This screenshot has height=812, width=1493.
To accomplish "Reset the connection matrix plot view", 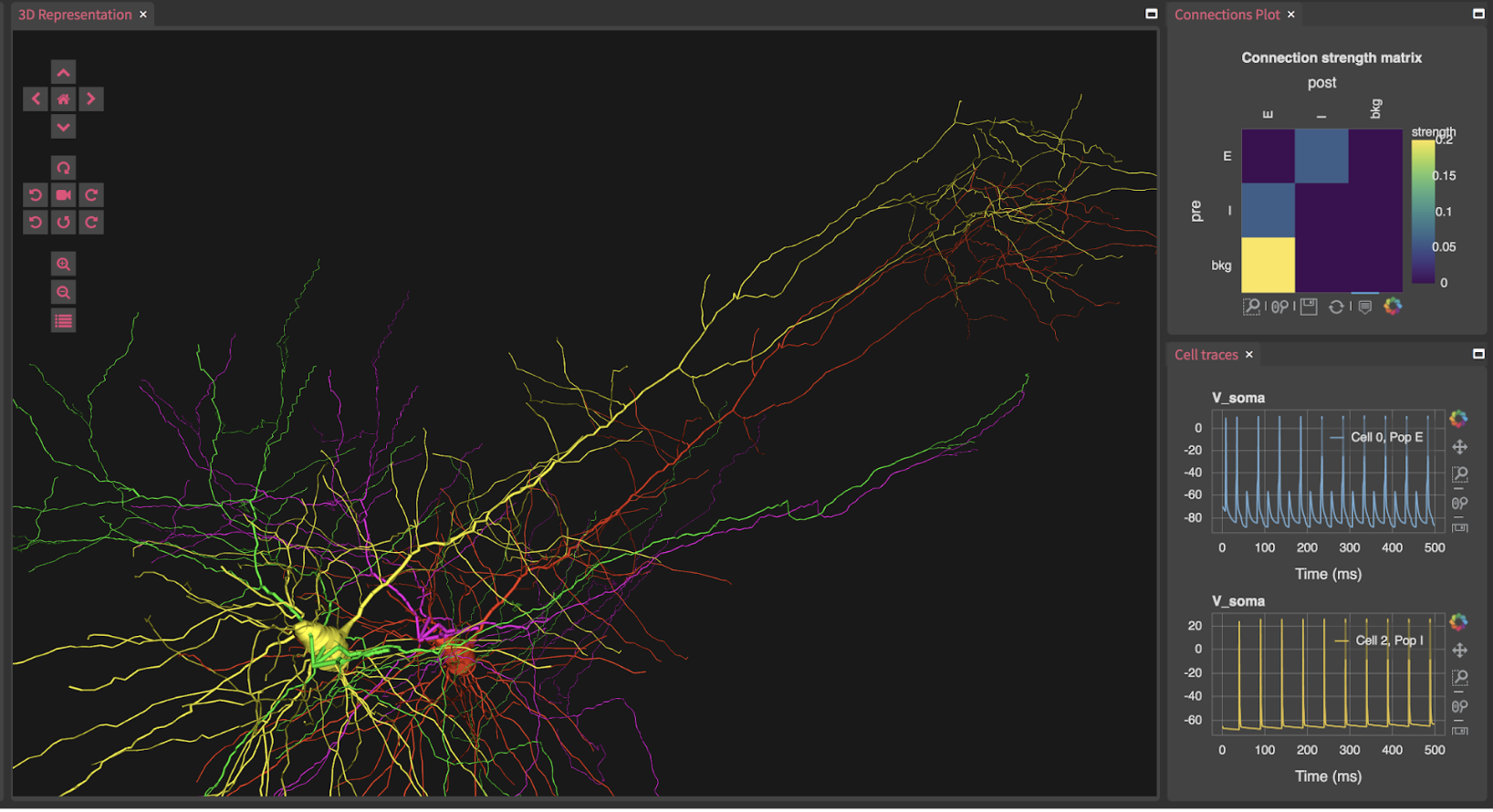I will 1336,307.
